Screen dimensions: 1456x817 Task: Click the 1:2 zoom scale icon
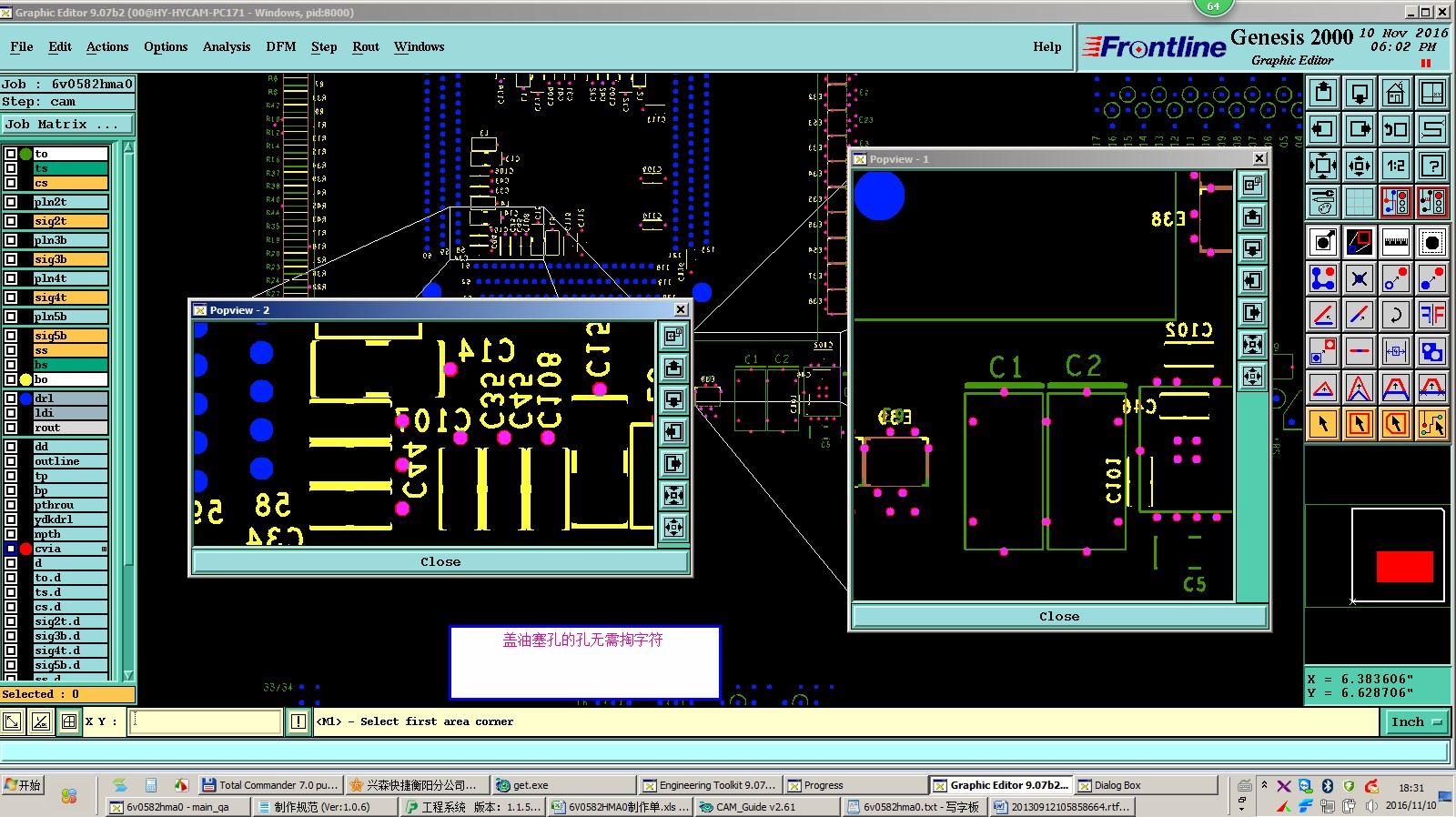(1395, 166)
